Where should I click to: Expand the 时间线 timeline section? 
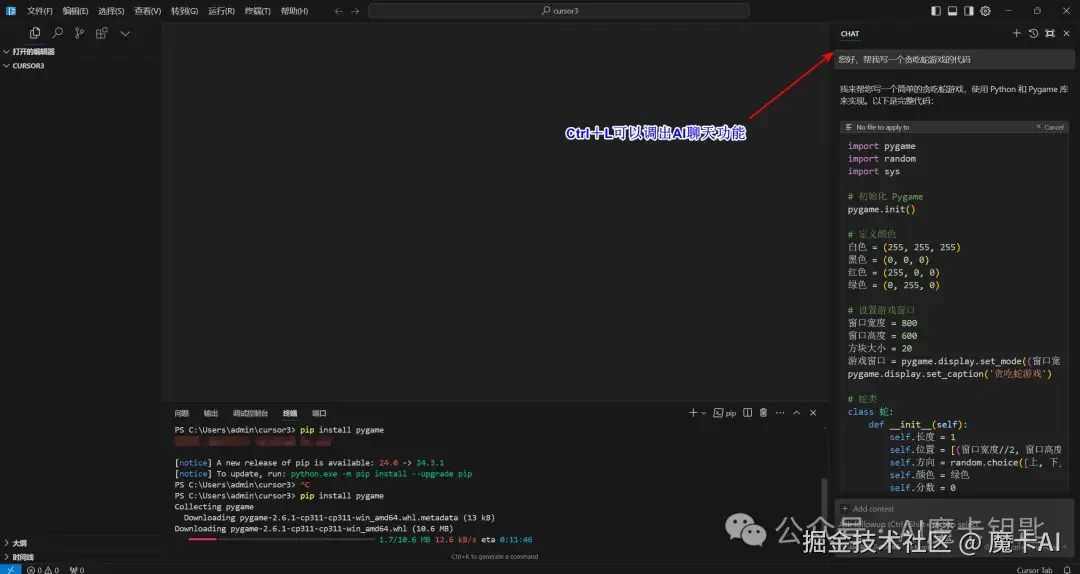pos(81,557)
